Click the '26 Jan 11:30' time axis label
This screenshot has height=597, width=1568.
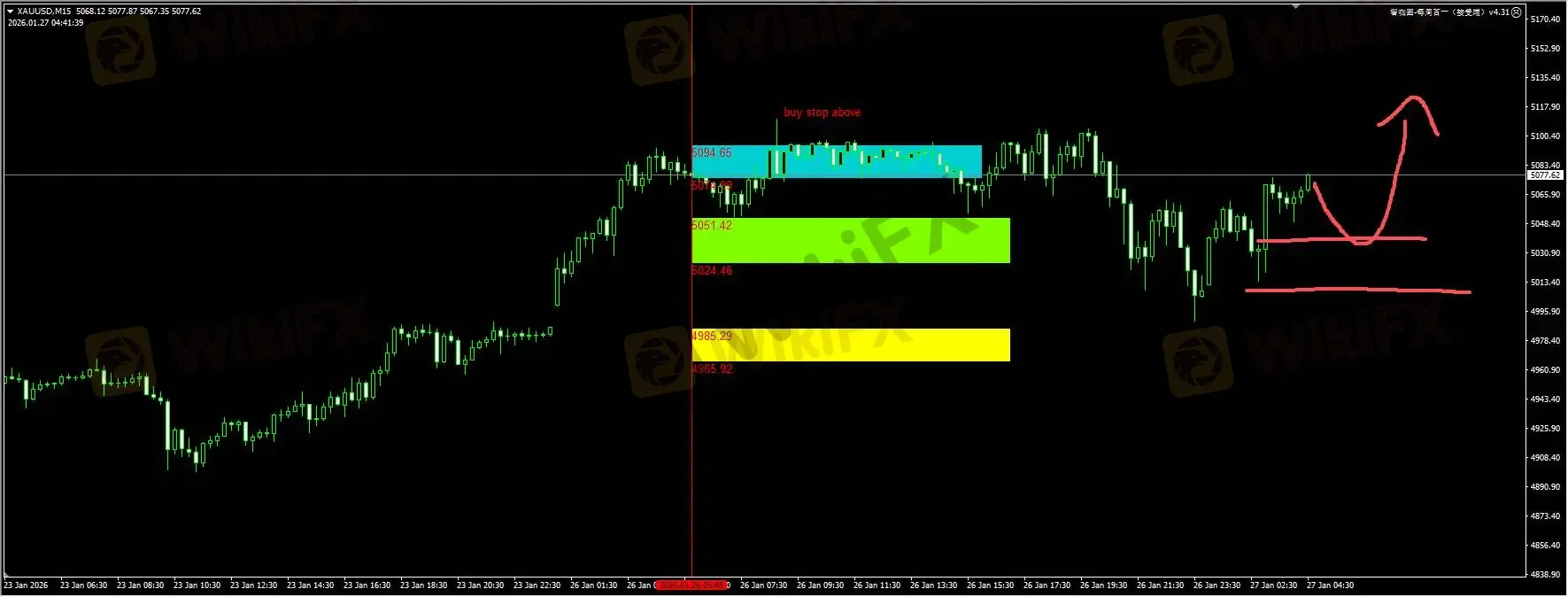tap(877, 585)
